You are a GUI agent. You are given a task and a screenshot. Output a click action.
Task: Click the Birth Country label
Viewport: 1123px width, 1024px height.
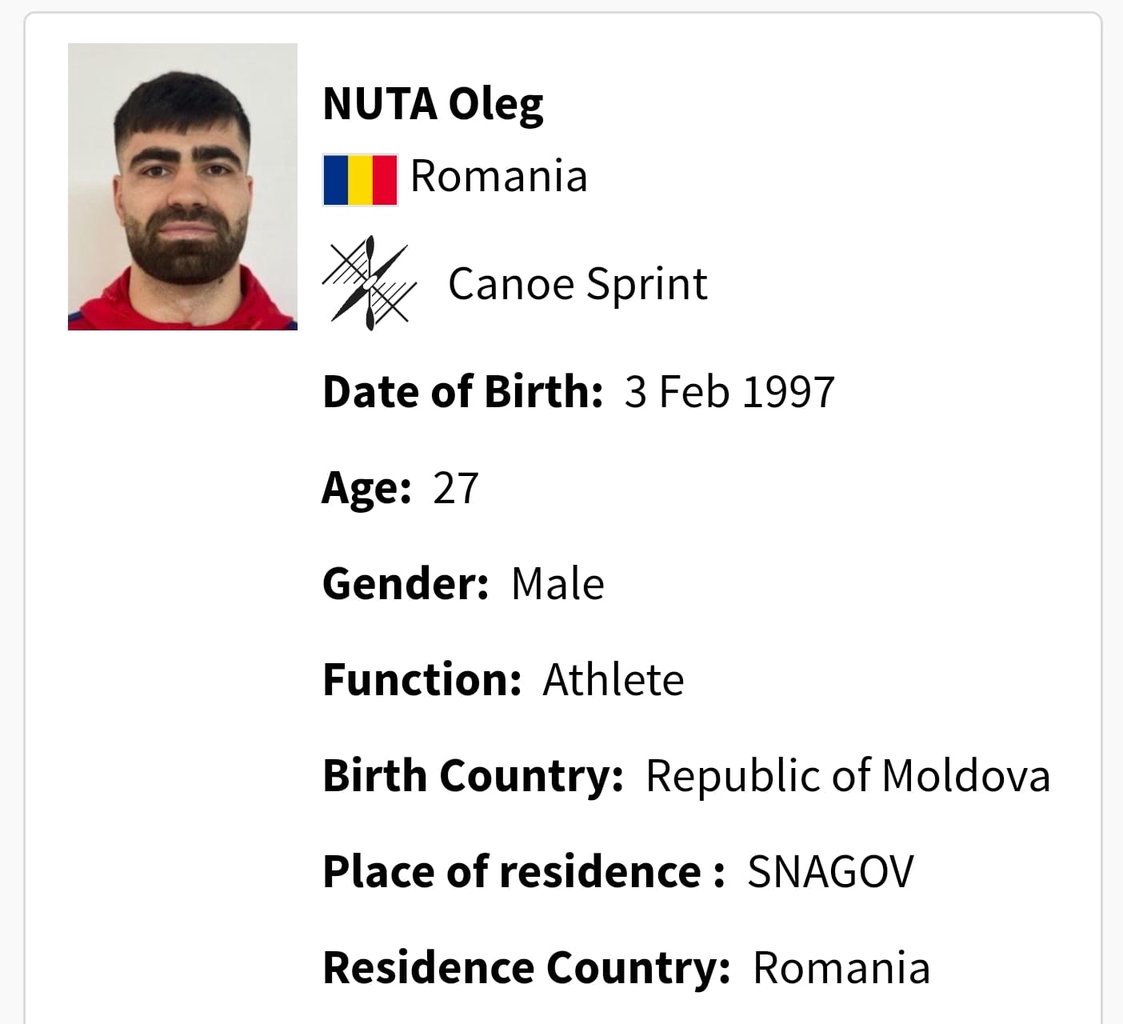click(x=473, y=776)
